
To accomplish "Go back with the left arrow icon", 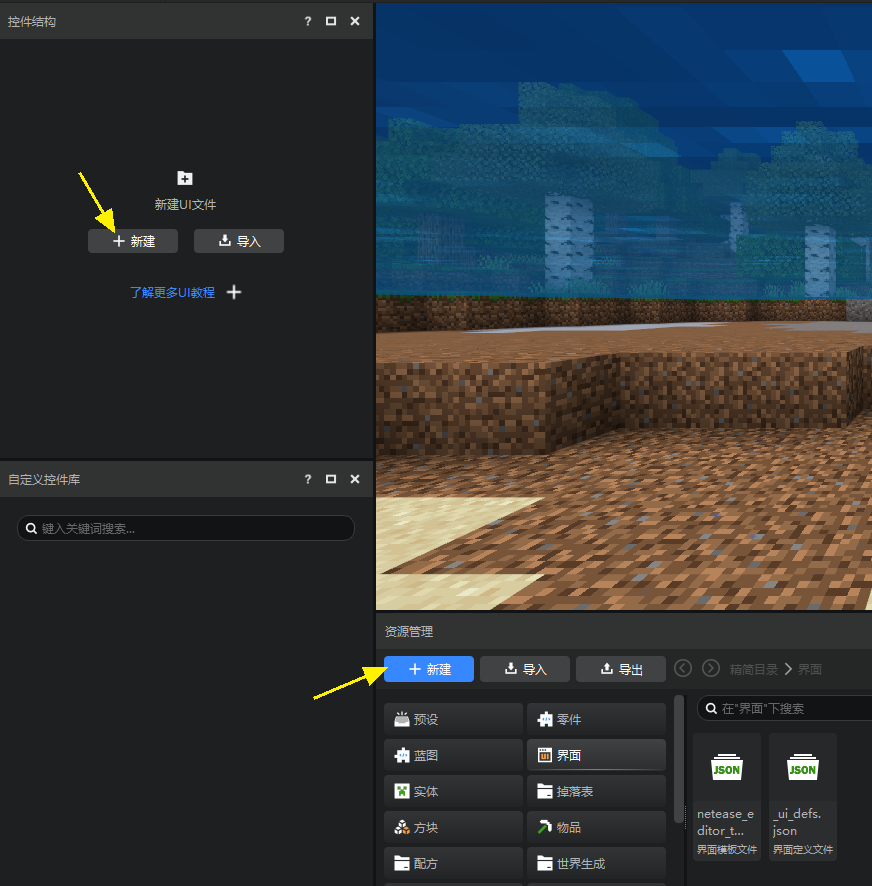I will coord(683,668).
